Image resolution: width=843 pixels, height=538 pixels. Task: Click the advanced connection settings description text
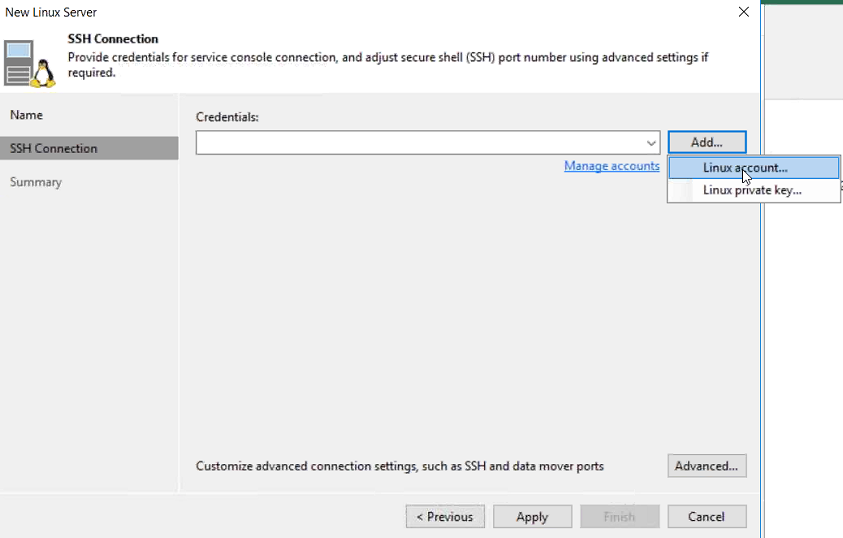click(399, 466)
